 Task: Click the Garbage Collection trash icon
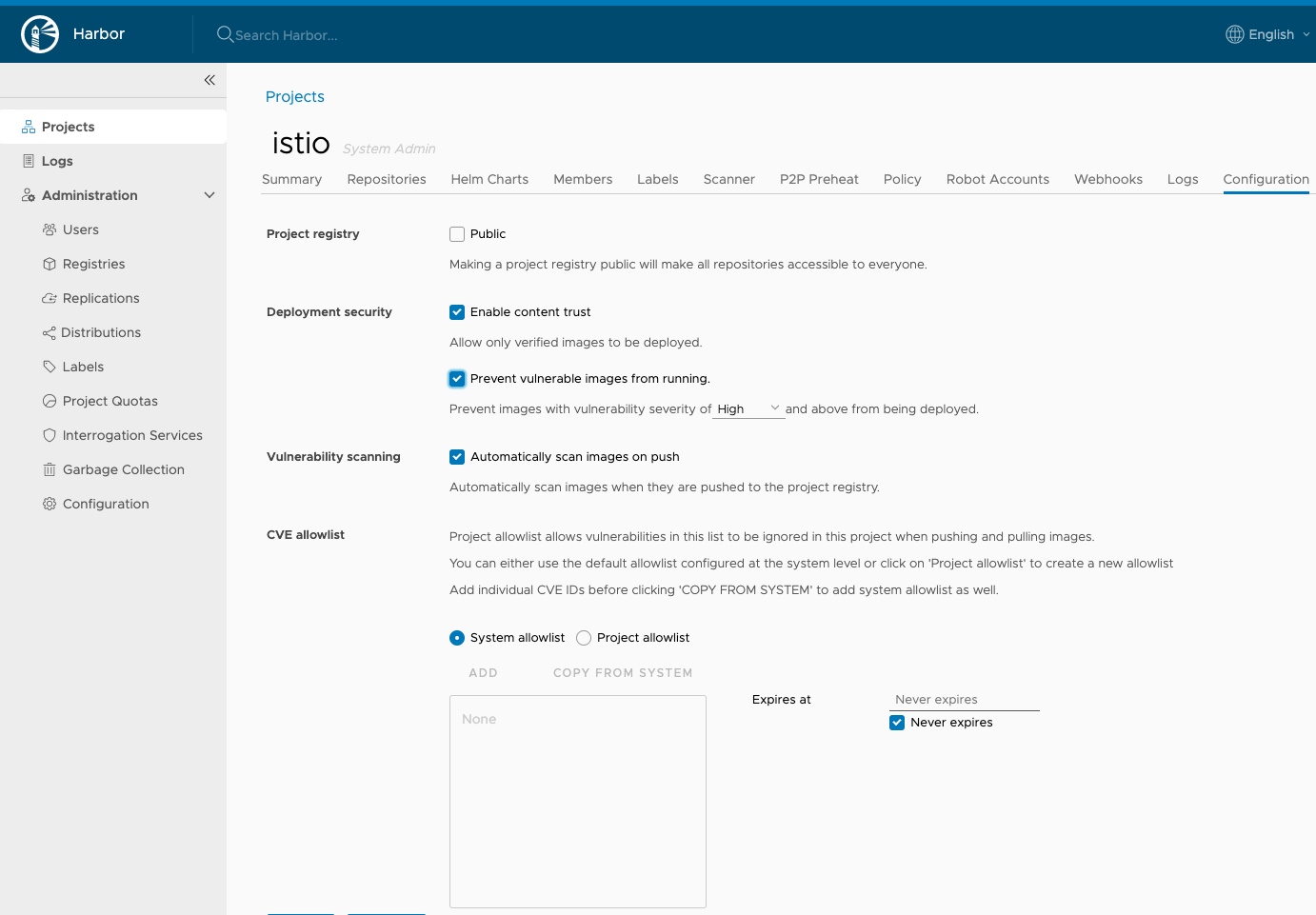tap(50, 469)
